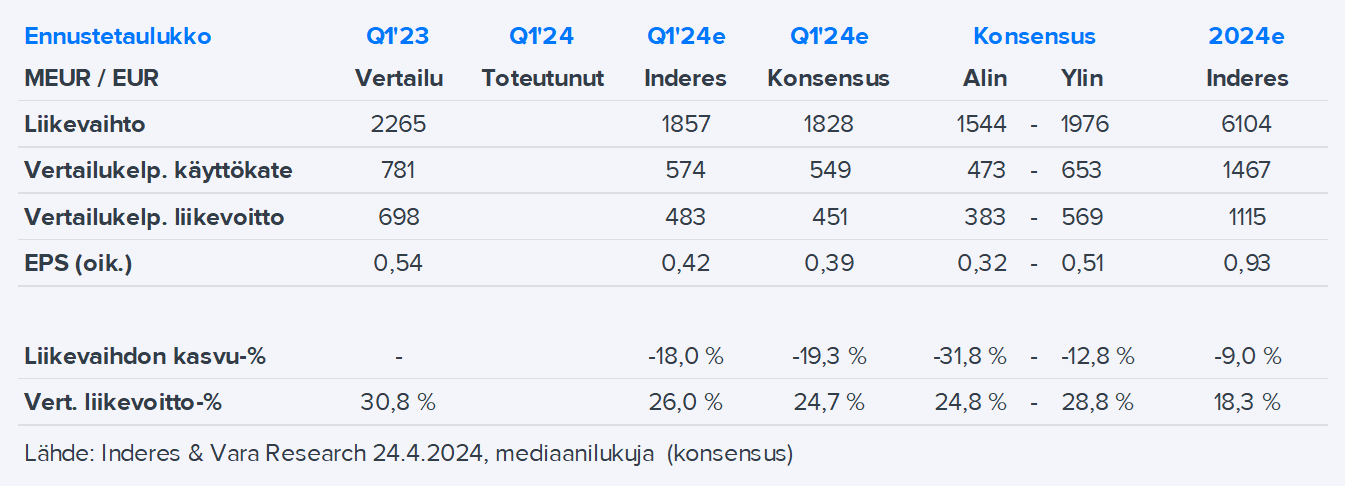Viewport: 1345px width, 486px height.
Task: Click the Ennustetaulukko table title
Action: 118,37
